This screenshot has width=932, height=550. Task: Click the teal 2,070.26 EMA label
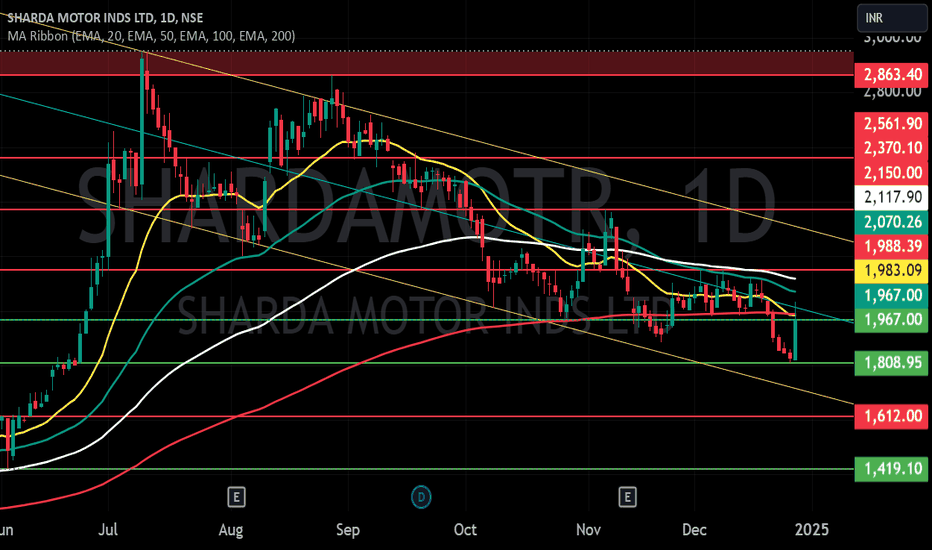(892, 222)
